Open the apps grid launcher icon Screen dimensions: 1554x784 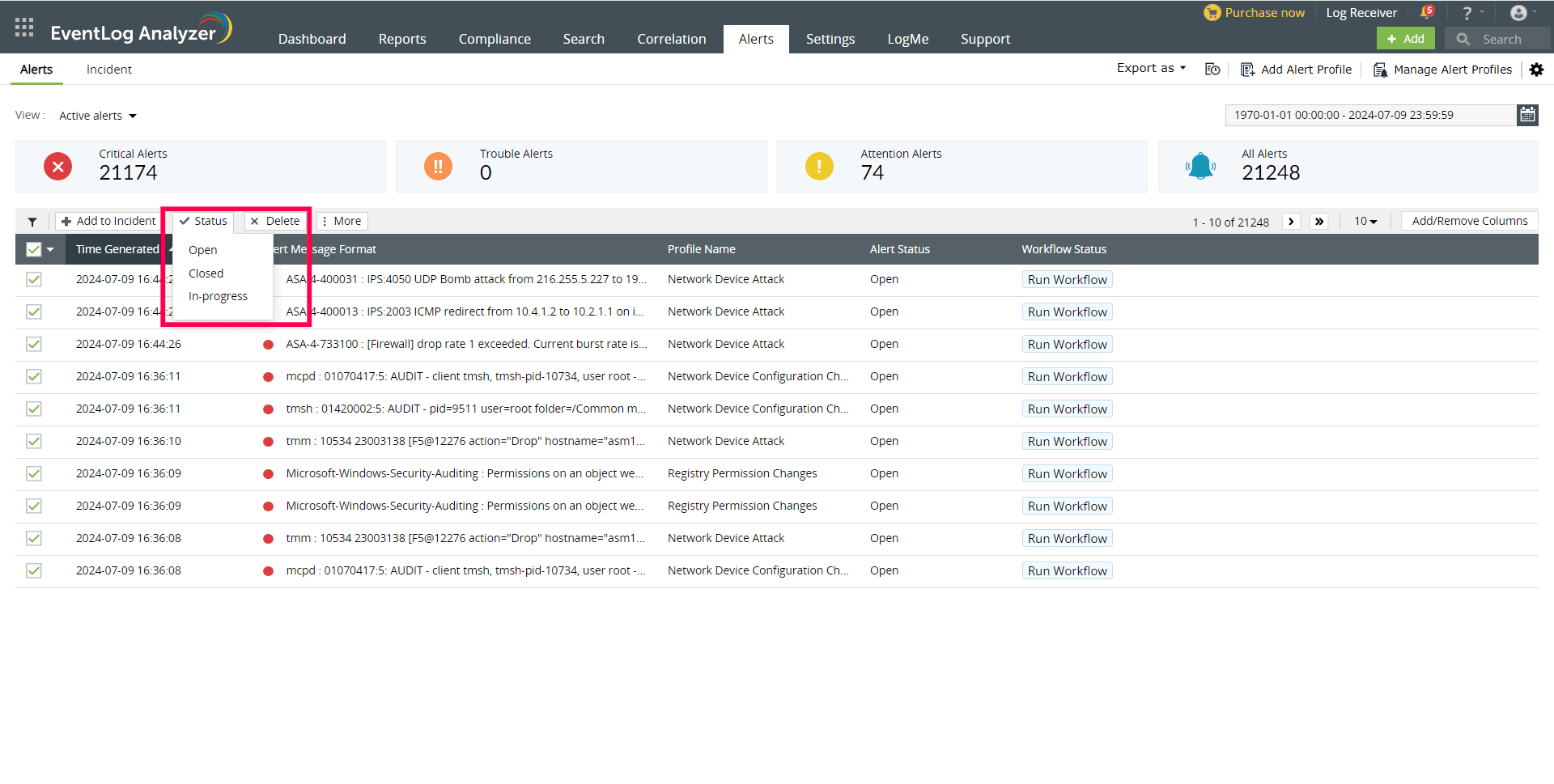point(24,28)
